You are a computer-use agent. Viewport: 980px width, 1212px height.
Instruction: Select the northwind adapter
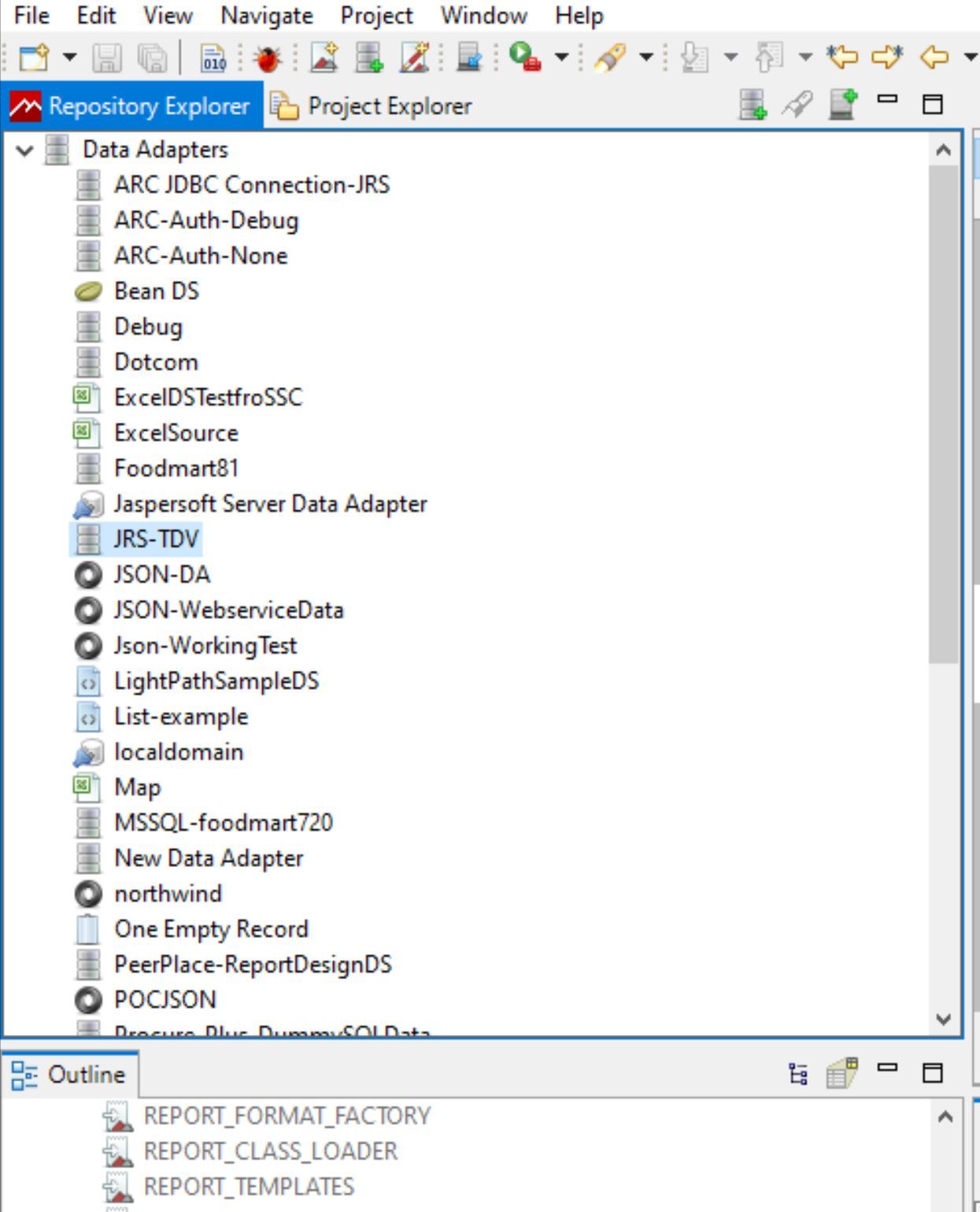[168, 894]
